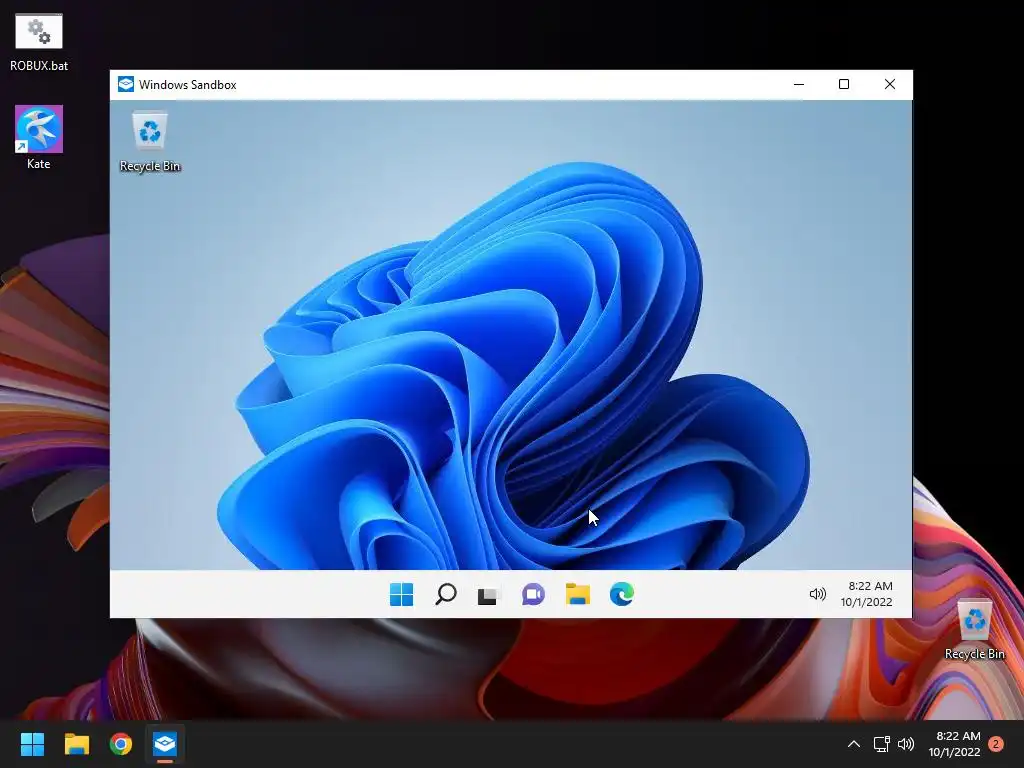1024x768 pixels.
Task: Show hidden icons in the host tray
Action: click(854, 744)
